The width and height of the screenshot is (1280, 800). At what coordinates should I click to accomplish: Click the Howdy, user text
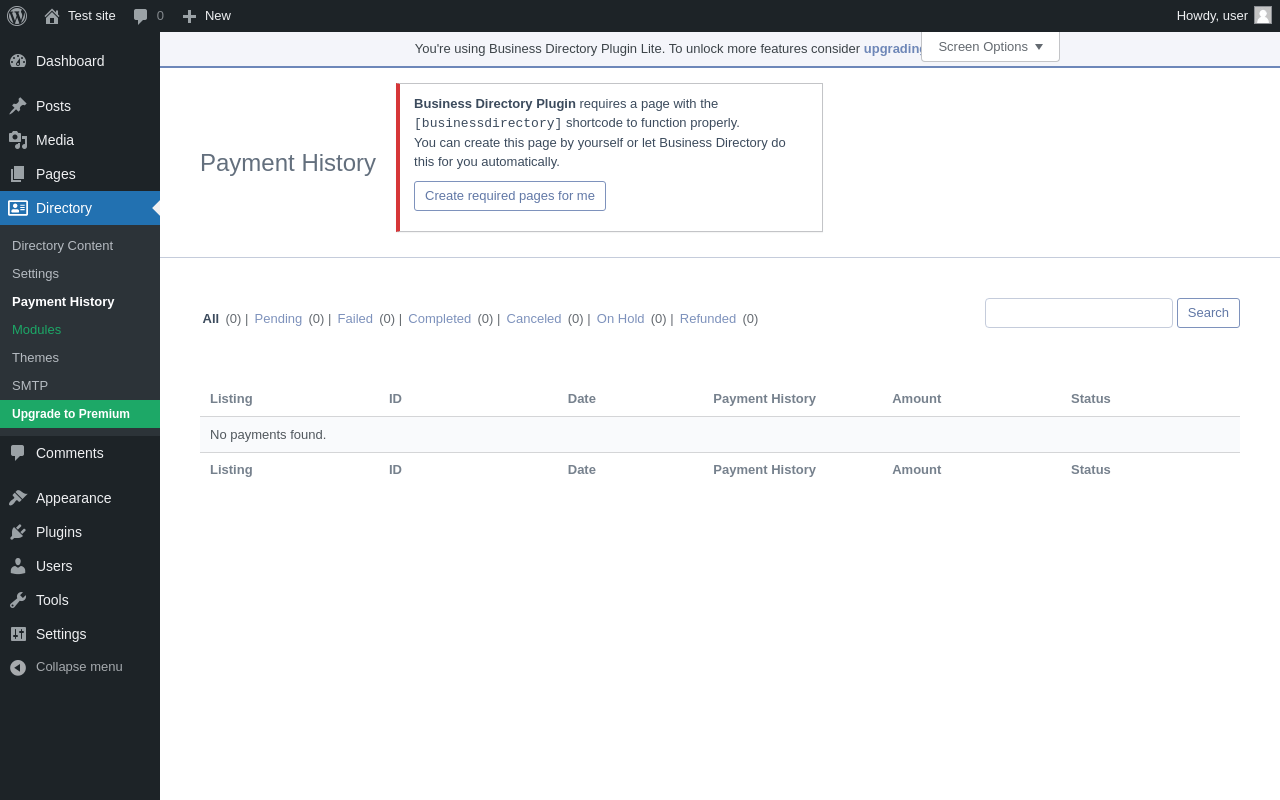[1212, 15]
